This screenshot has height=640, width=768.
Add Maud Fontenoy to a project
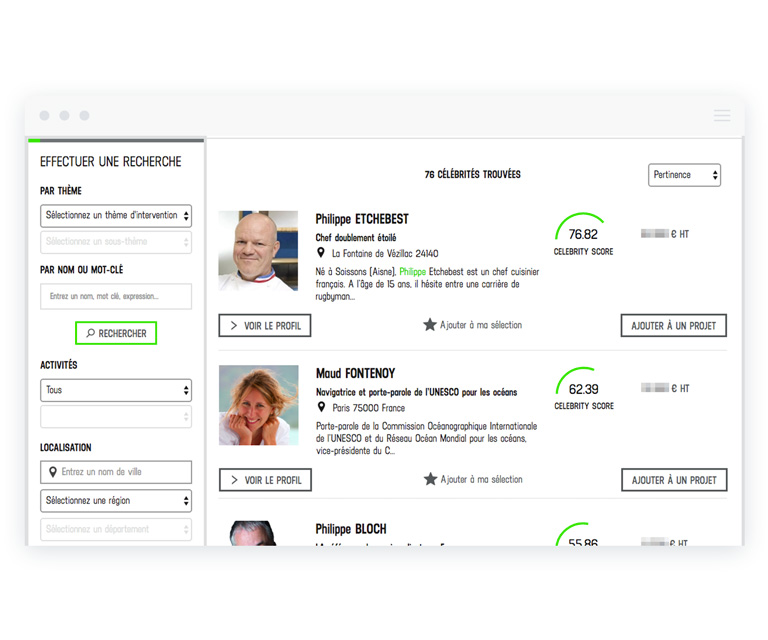pyautogui.click(x=673, y=480)
